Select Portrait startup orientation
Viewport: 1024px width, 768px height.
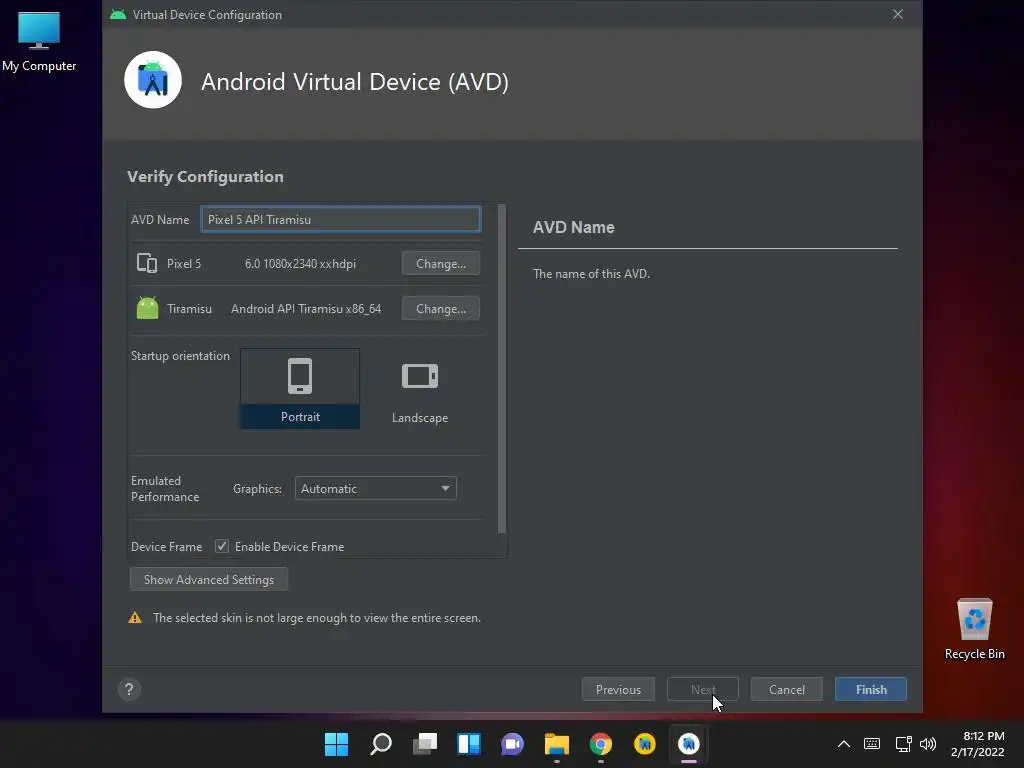pyautogui.click(x=300, y=389)
